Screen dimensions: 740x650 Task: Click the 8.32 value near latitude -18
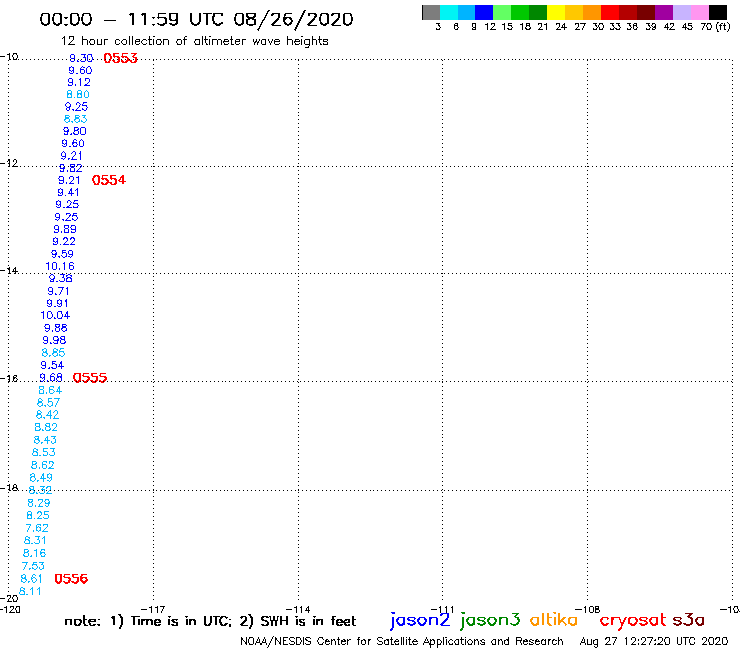[x=40, y=490]
